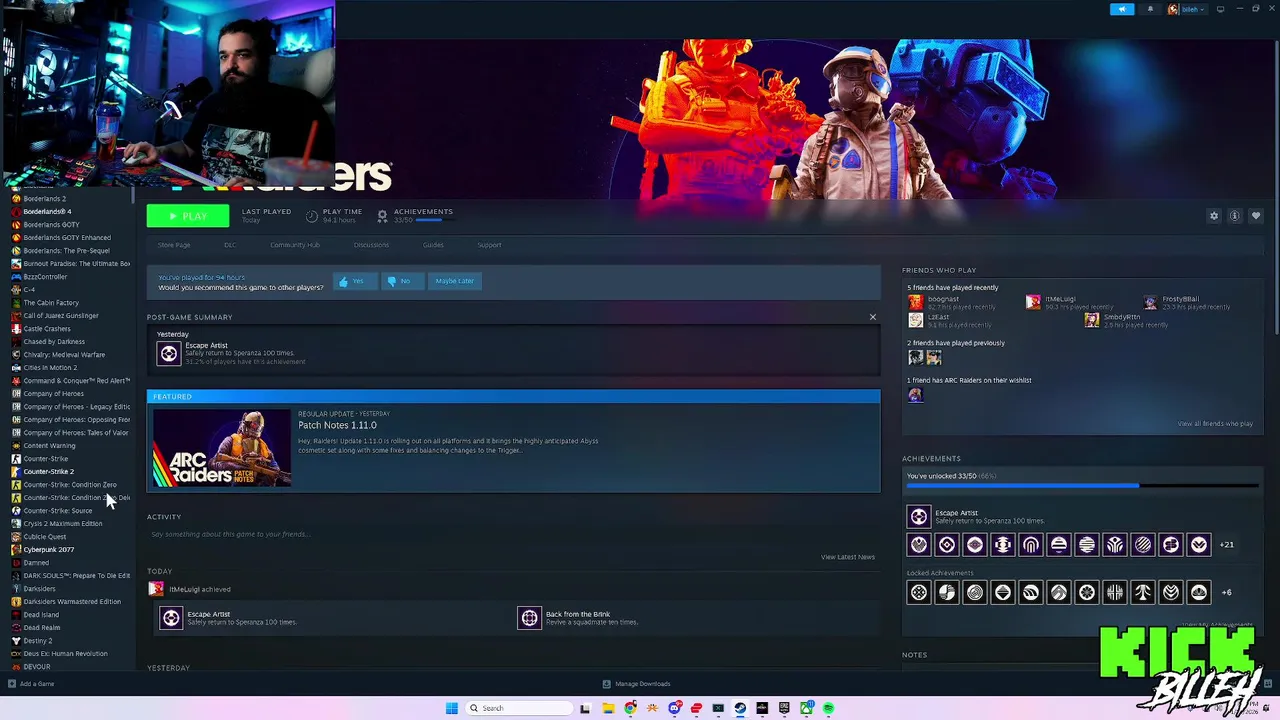Select Cities in Motion 2 in library

50,368
